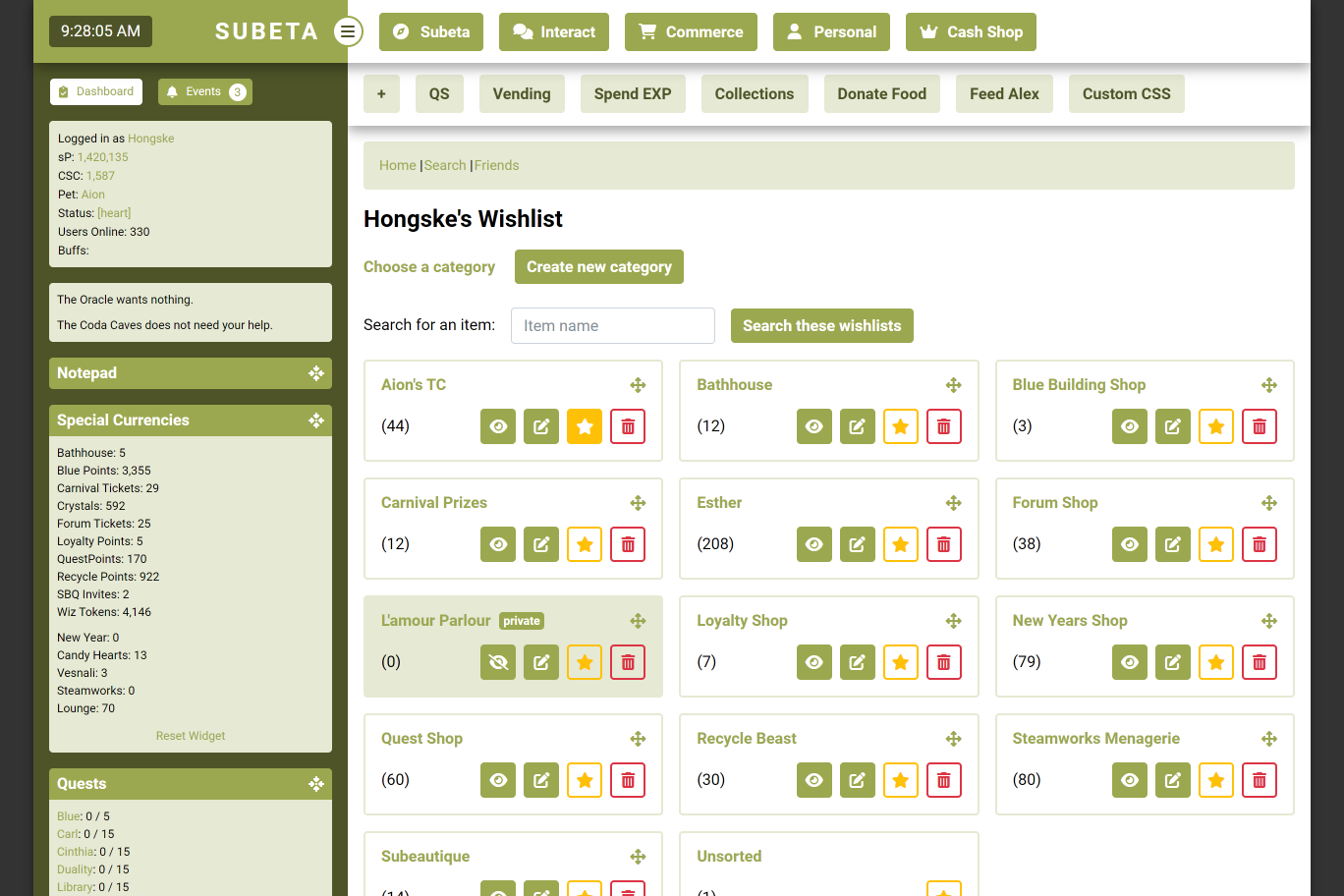The height and width of the screenshot is (896, 1344).
Task: Click the edit icon for Aion's TC
Action: click(541, 426)
